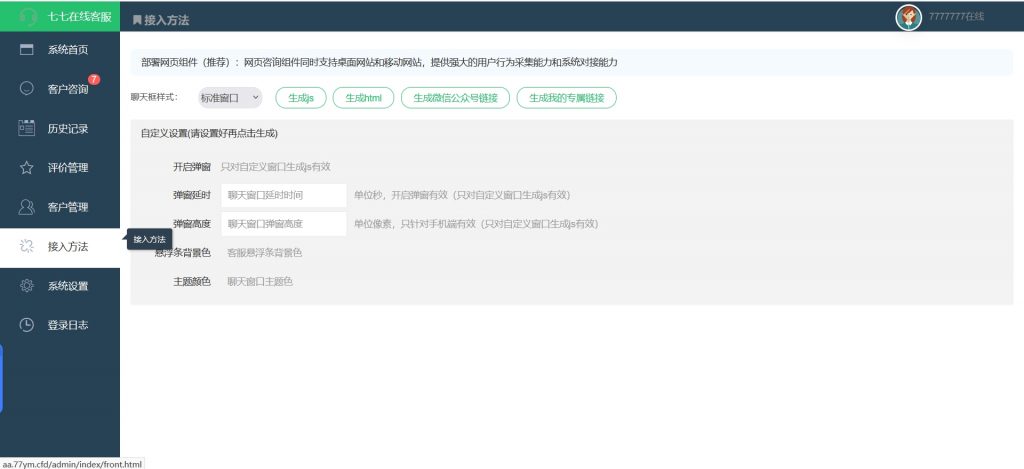The height and width of the screenshot is (469, 1024).
Task: Click the 接入方法 plug icon
Action: click(x=27, y=246)
